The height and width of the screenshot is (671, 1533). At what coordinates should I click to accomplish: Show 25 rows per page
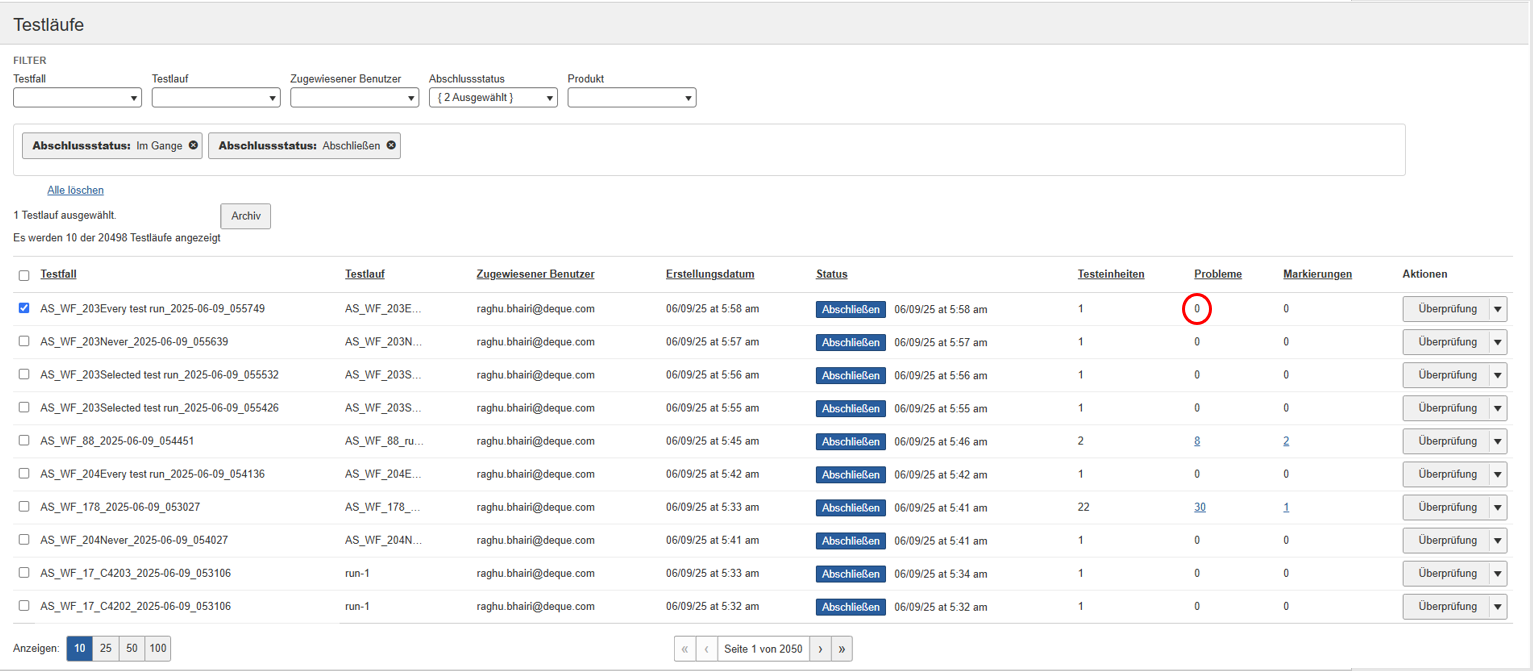point(105,649)
